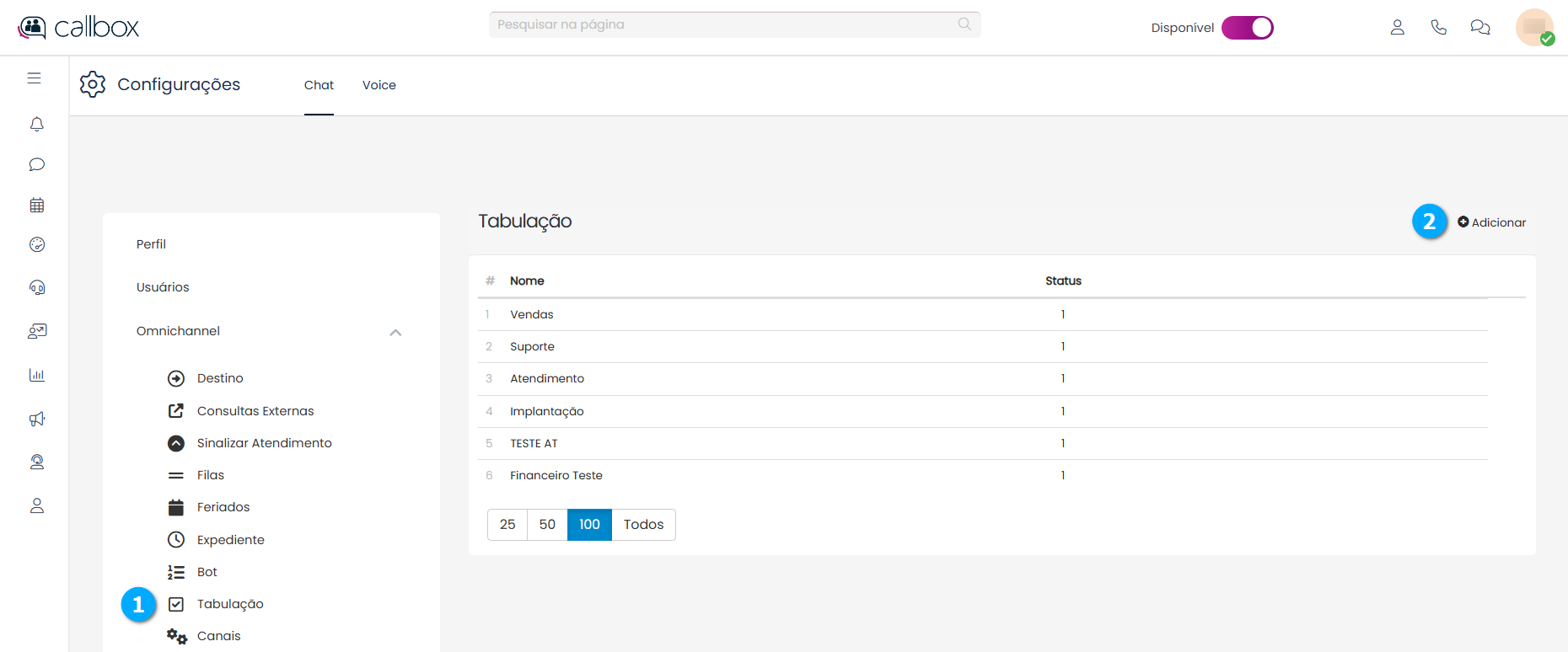
Task: Select 25 items per page
Action: 507,525
